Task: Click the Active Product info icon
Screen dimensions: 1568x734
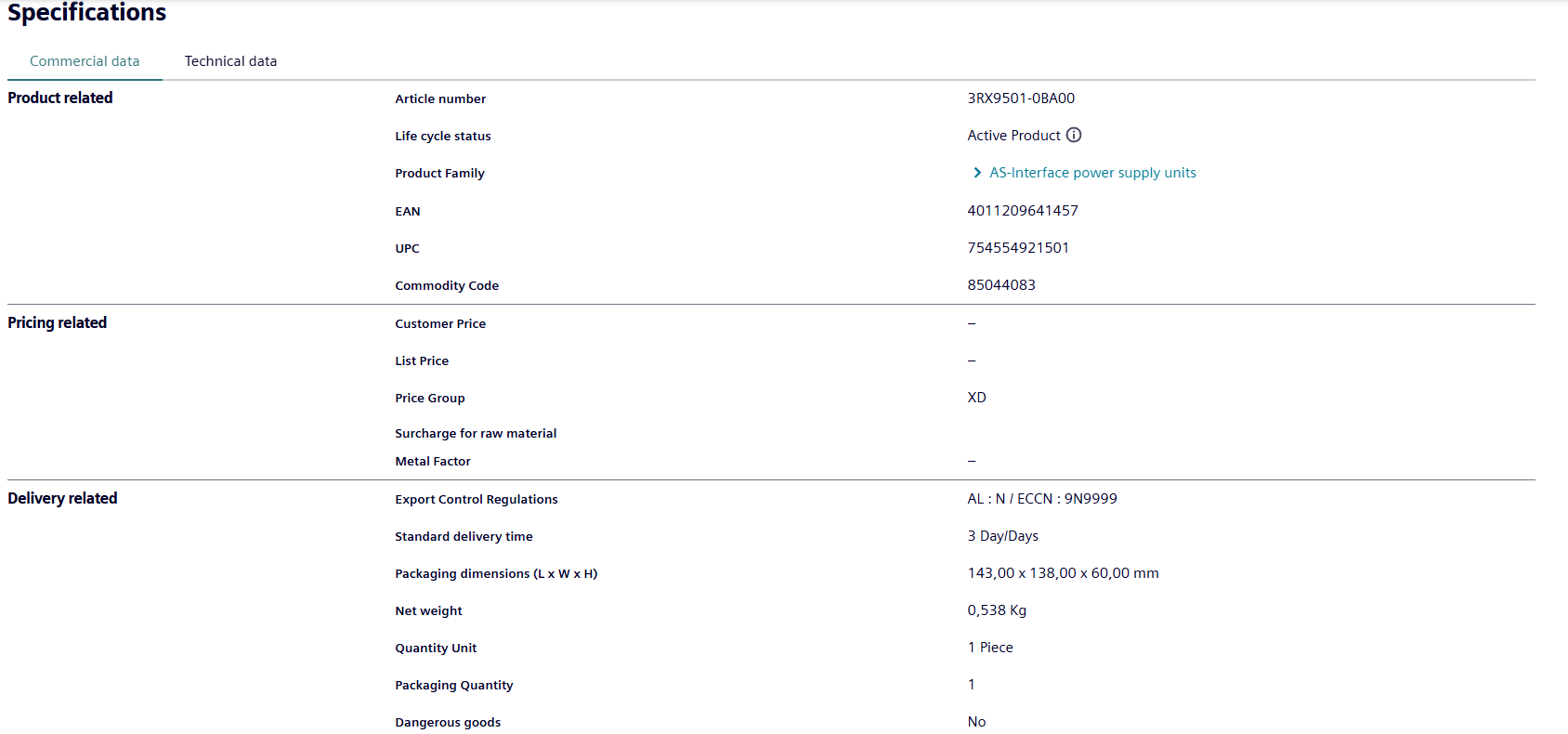Action: point(1074,135)
